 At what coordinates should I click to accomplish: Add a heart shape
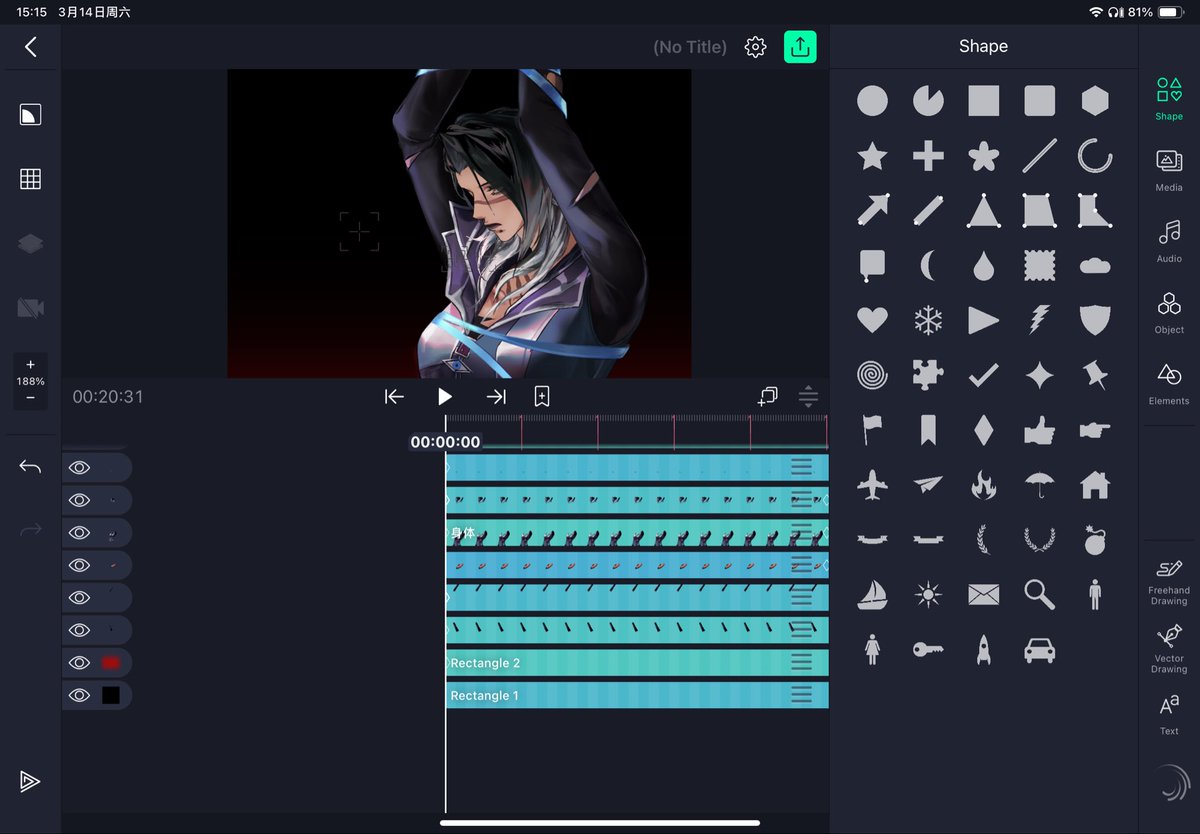point(872,320)
